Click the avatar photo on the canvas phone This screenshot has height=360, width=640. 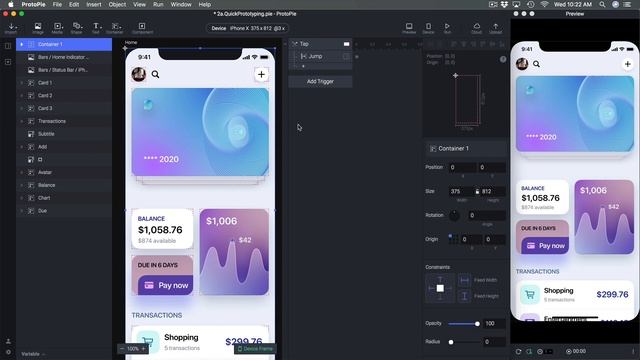click(x=139, y=74)
